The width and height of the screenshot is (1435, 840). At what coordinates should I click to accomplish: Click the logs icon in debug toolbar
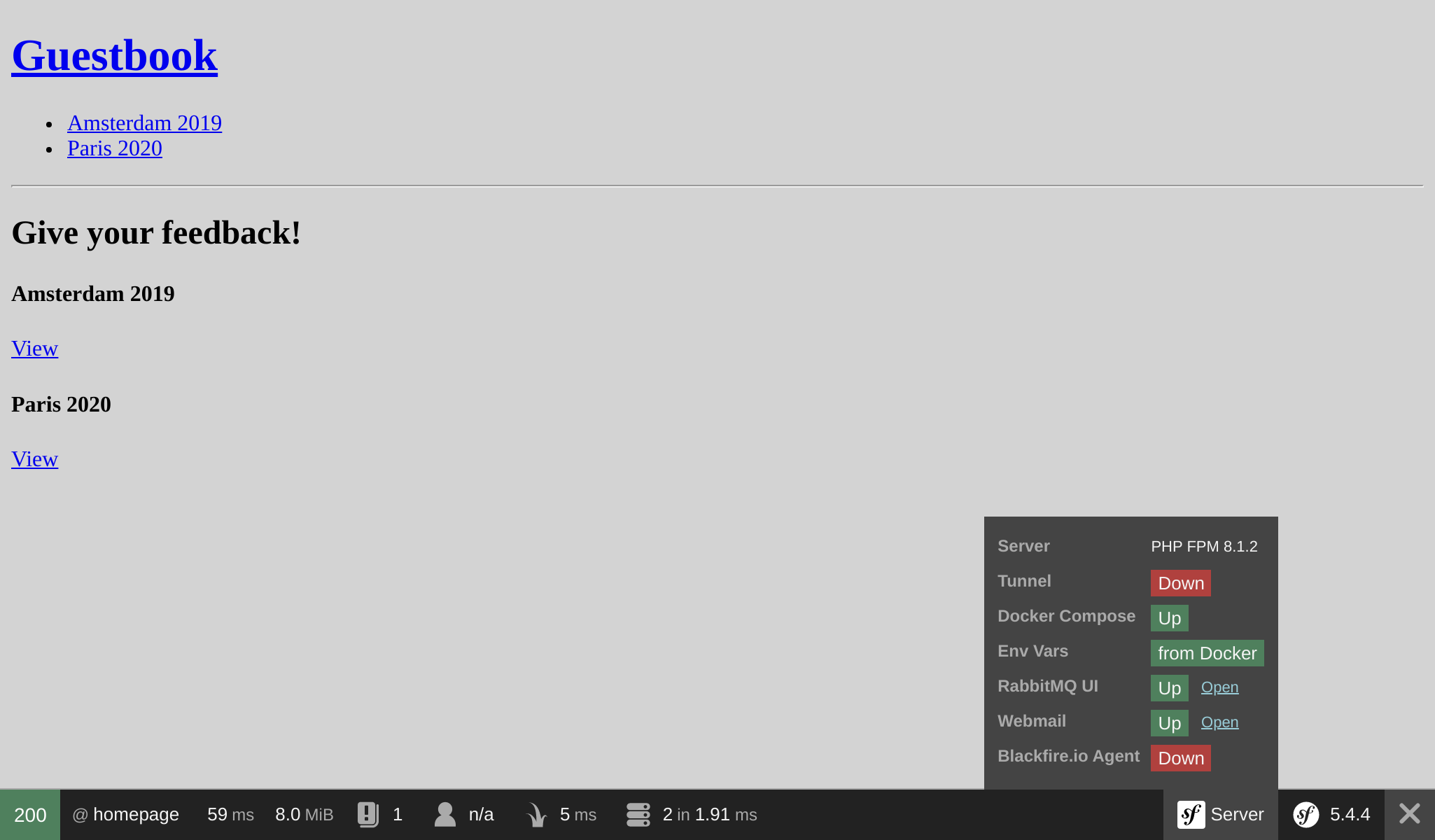(368, 814)
